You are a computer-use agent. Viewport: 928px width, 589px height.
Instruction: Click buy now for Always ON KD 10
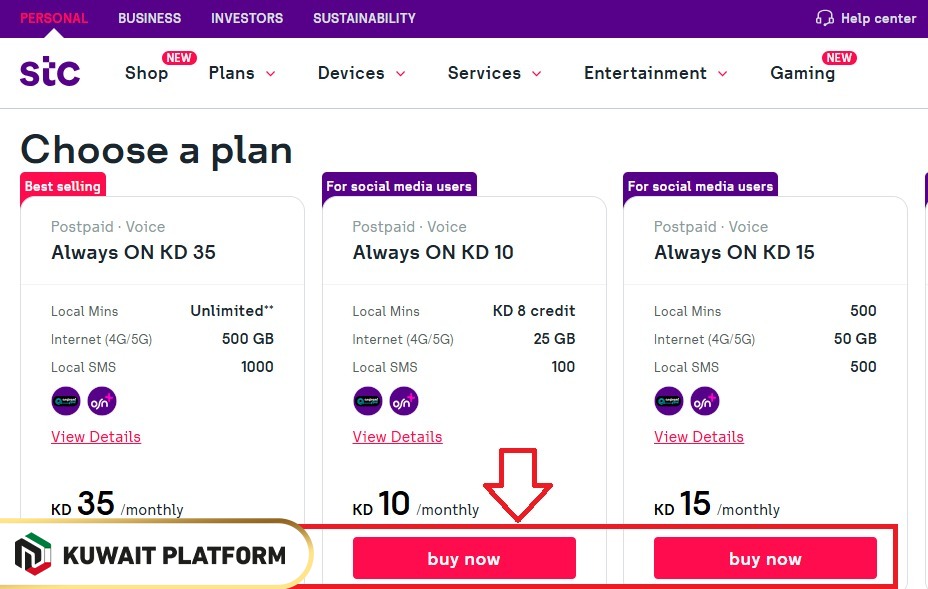click(463, 559)
